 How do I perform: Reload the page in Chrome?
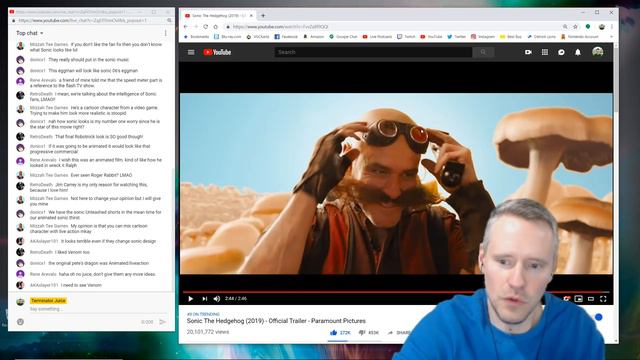(205, 27)
